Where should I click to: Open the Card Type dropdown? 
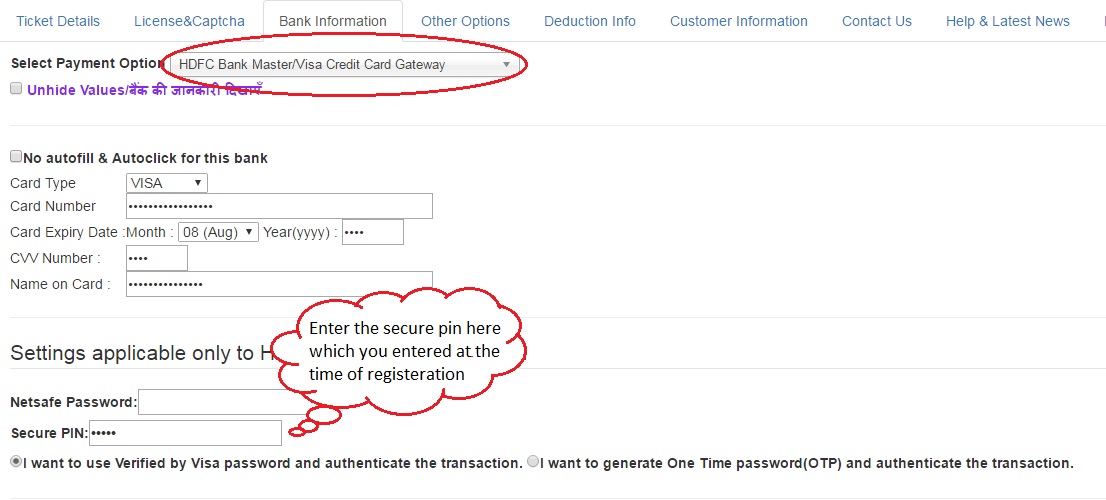tap(166, 183)
